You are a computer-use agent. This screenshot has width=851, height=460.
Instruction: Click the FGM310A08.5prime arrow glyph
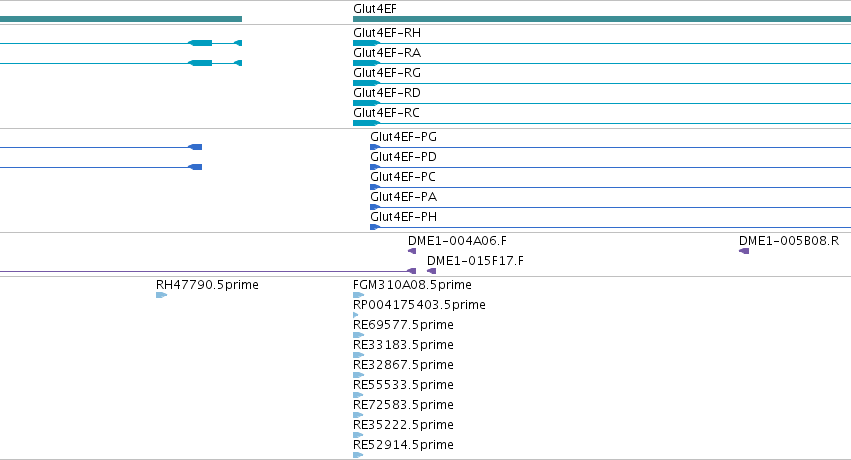[358, 295]
